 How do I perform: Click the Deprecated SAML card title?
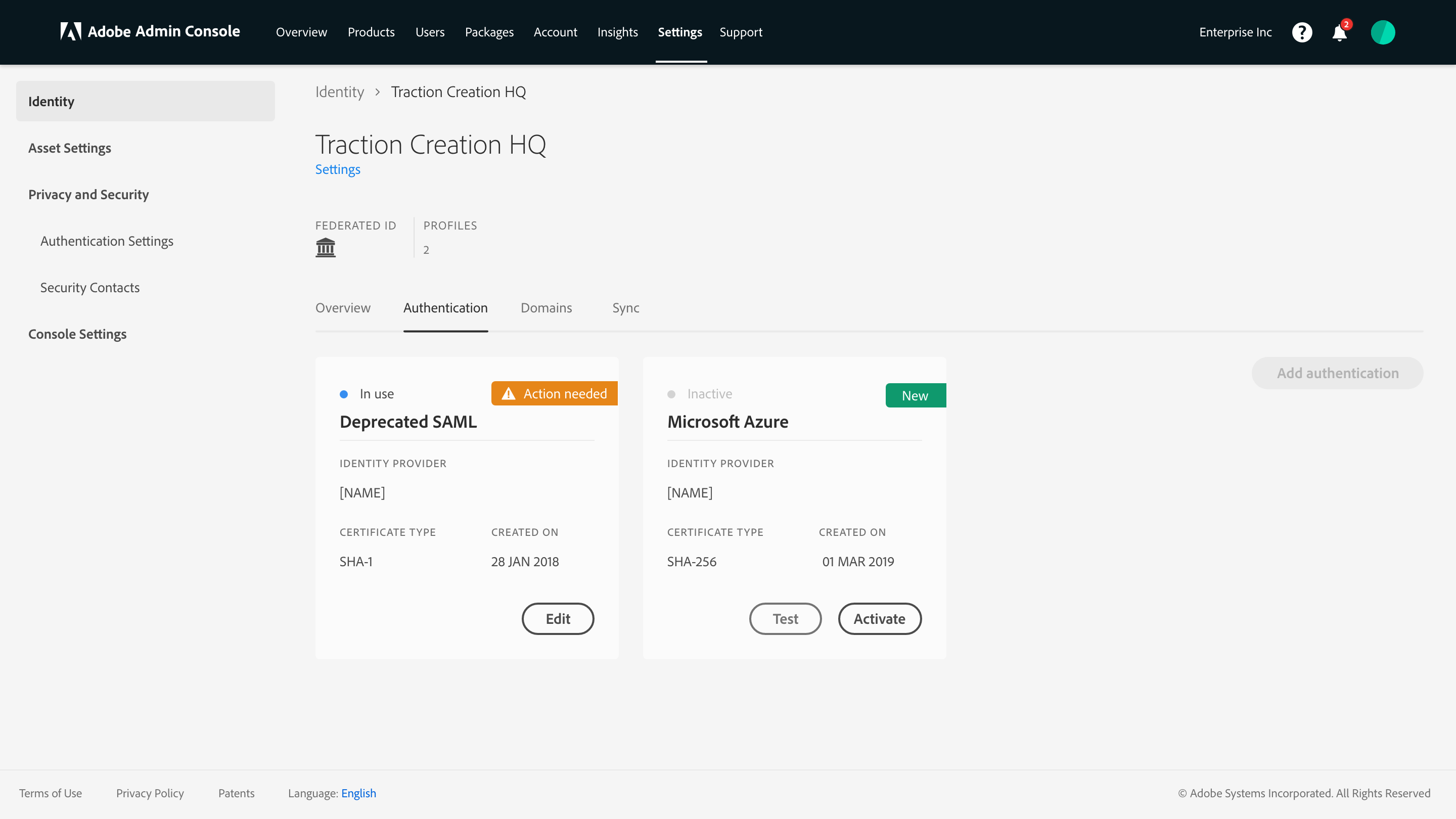click(x=408, y=422)
